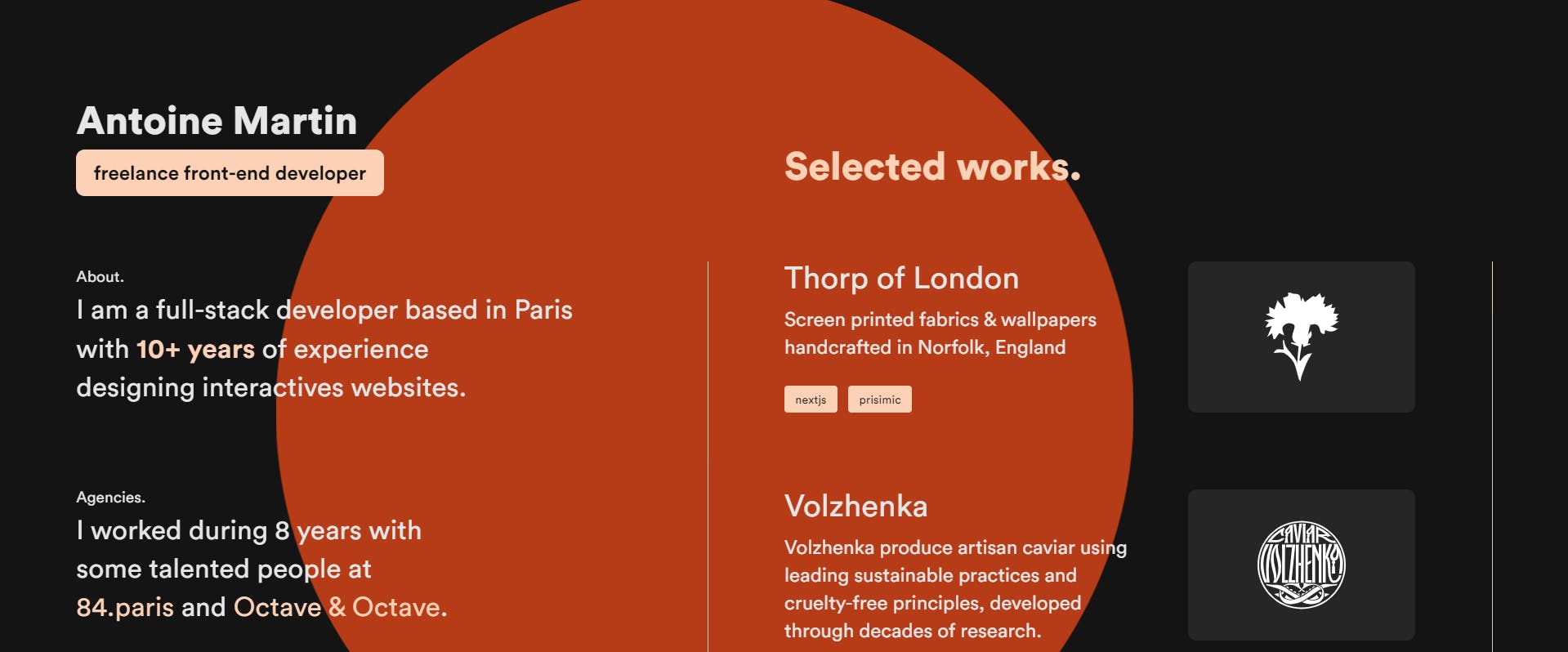Click the Thorp of London carnation flower icon

point(1301,336)
